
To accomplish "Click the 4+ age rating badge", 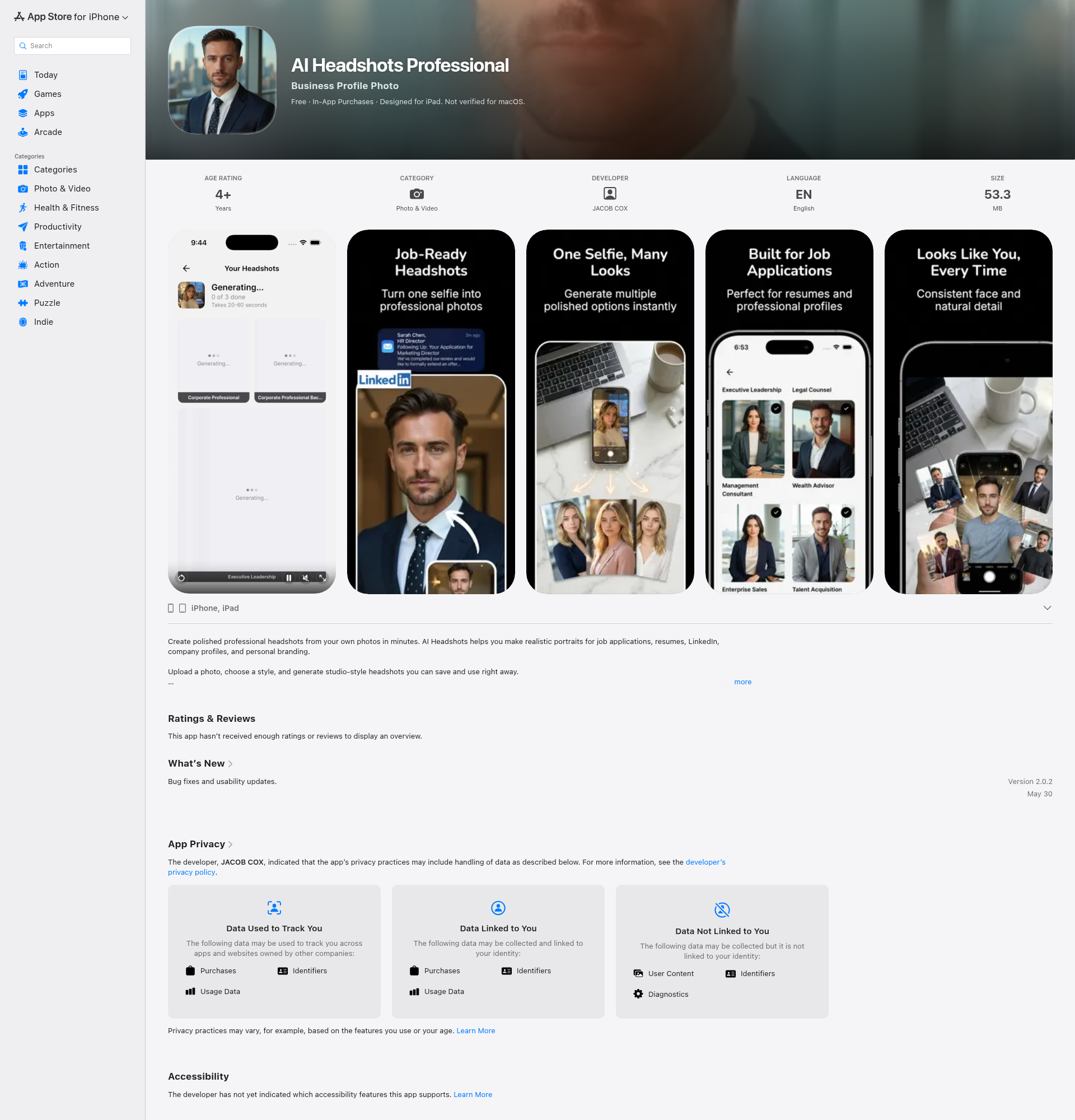I will [223, 195].
